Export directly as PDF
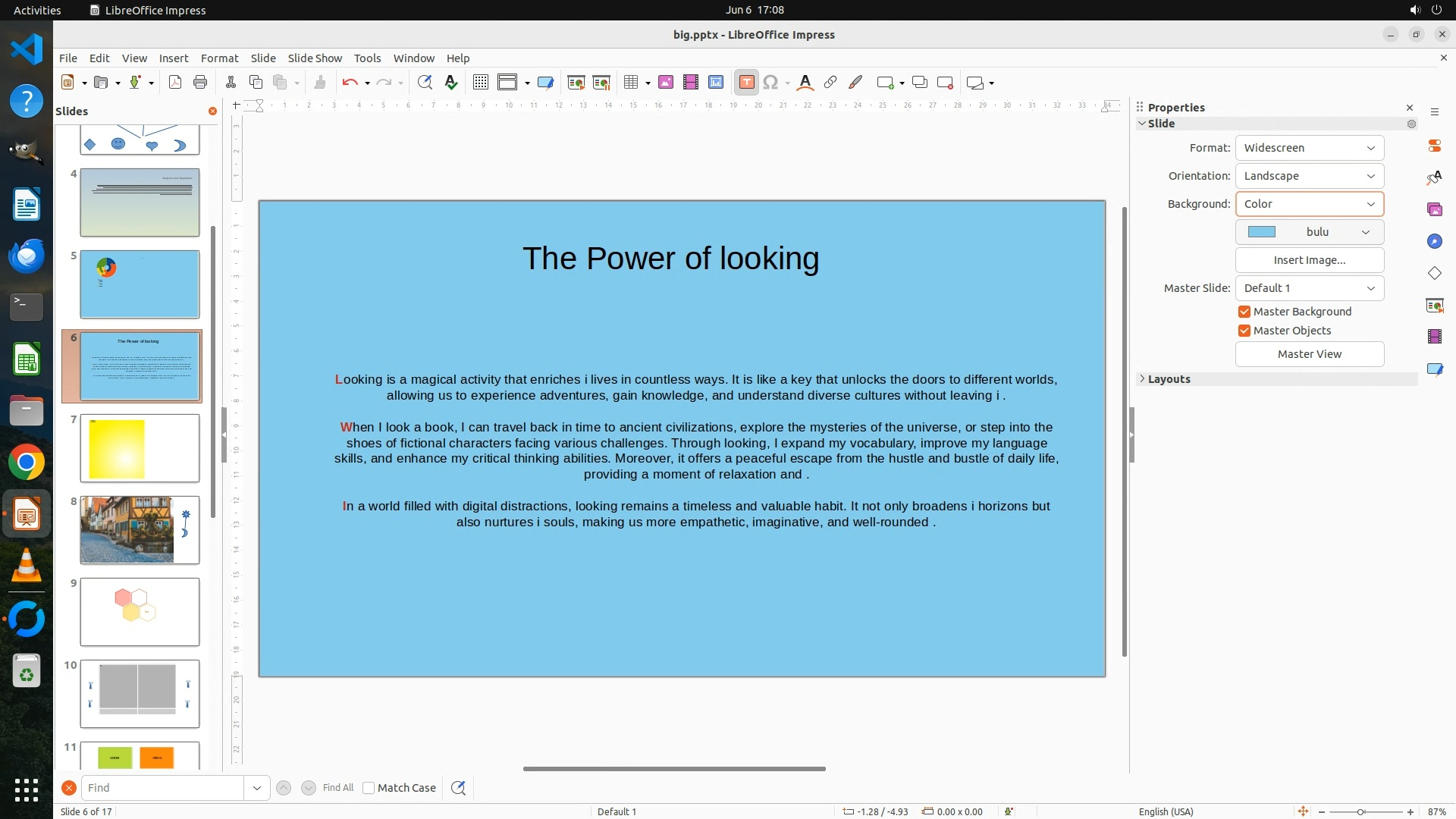1456x819 pixels. click(x=175, y=83)
